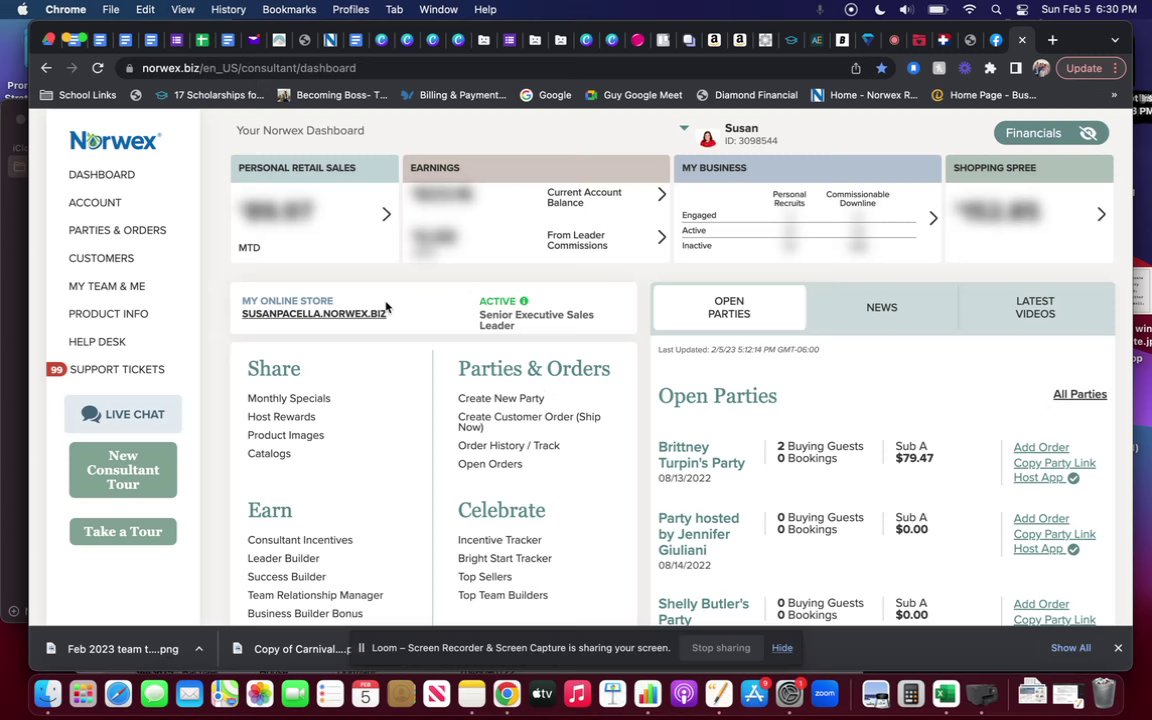Toggle Do Not Disturb moon in the menu bar
1152x720 pixels.
click(x=879, y=10)
